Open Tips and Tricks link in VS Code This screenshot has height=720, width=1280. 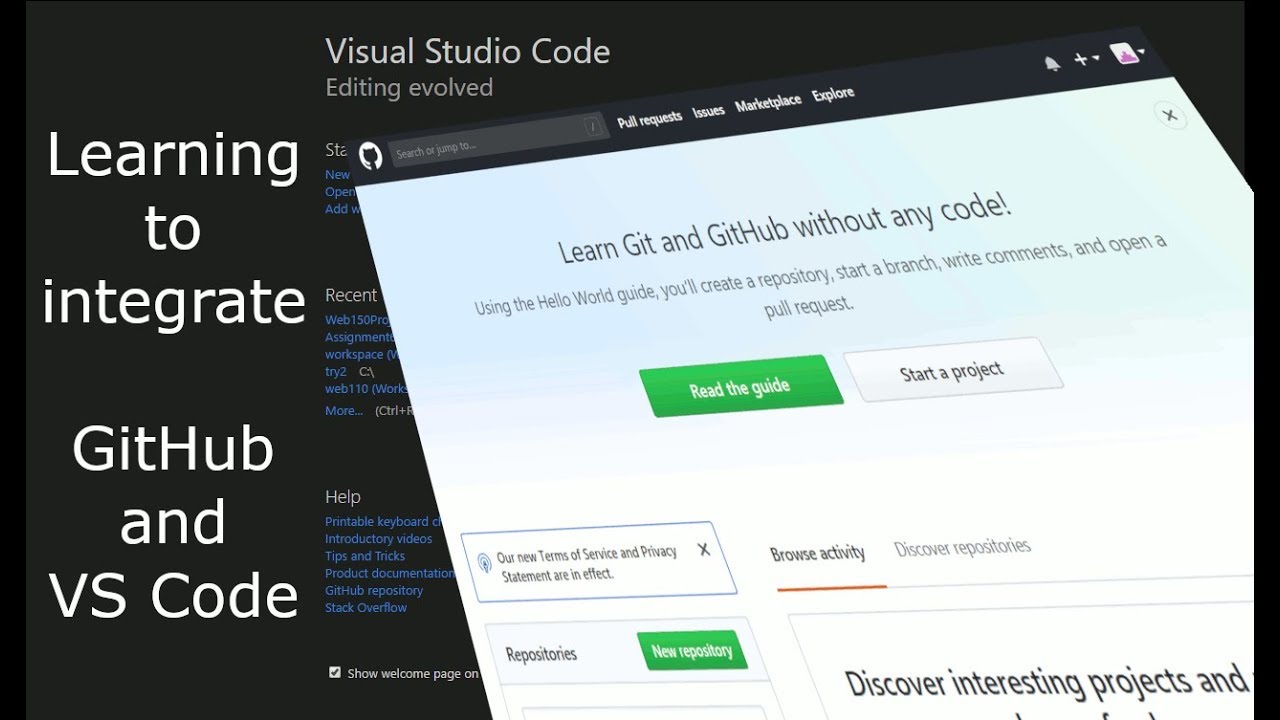pos(365,556)
